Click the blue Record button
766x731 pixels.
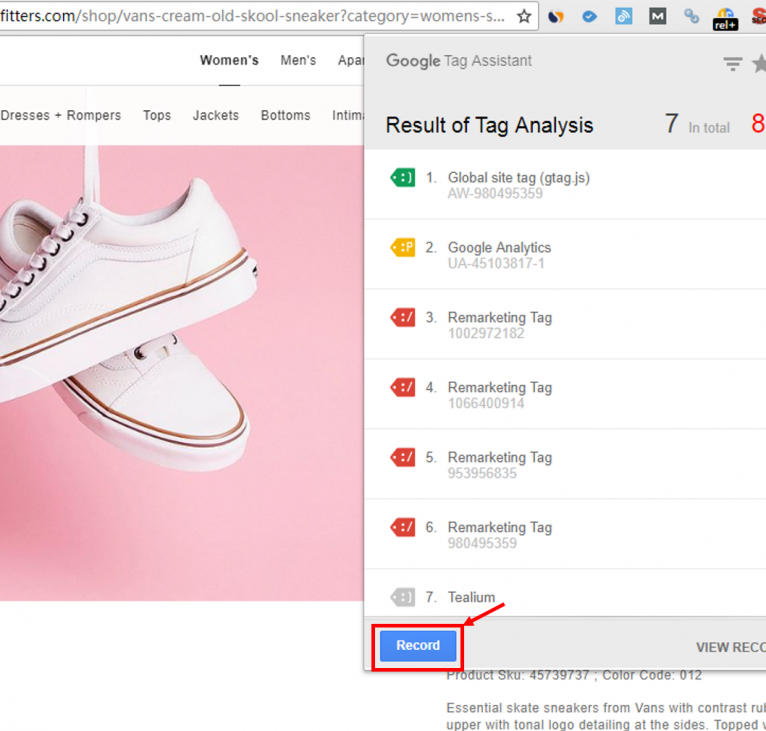click(x=417, y=646)
